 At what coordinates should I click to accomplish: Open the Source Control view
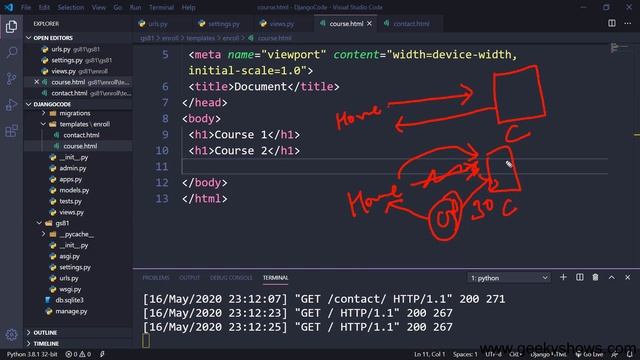(x=11, y=78)
